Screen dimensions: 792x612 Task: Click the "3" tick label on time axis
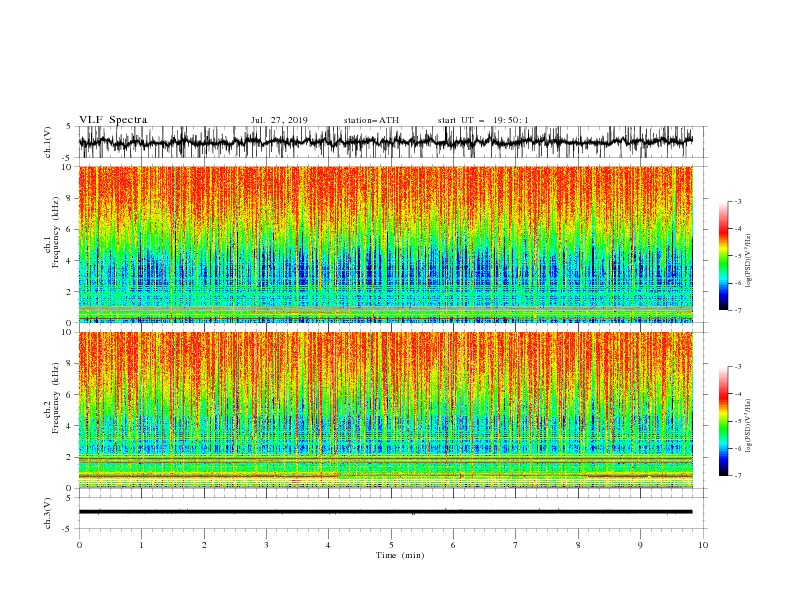[x=266, y=545]
